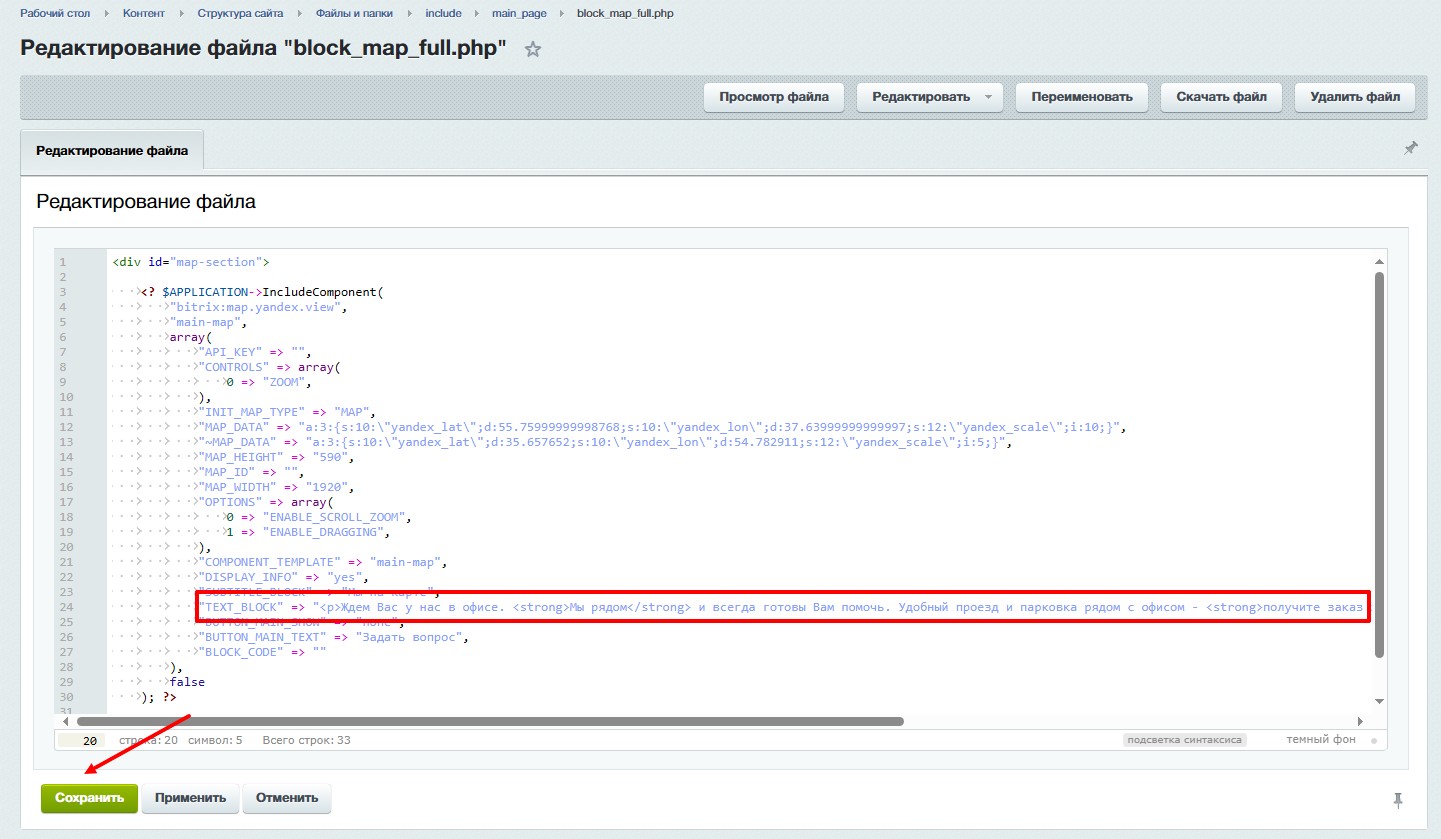
Task: Add page to favorites with star icon
Action: tap(533, 50)
